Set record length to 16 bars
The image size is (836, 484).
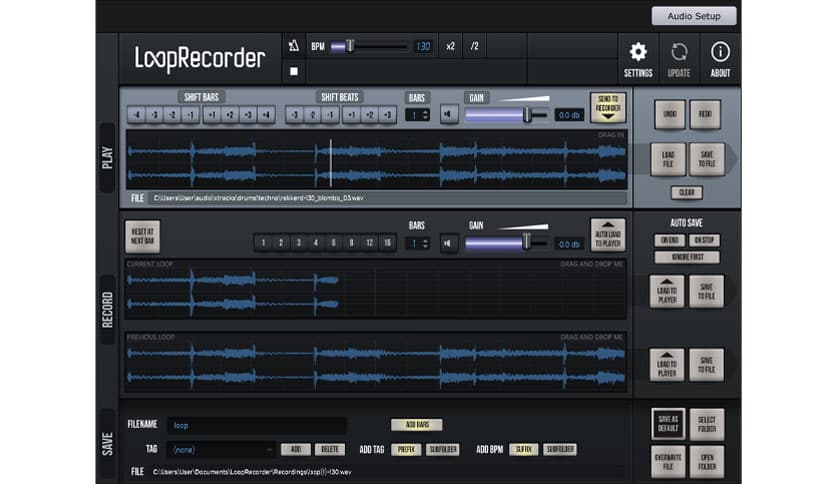(x=387, y=243)
